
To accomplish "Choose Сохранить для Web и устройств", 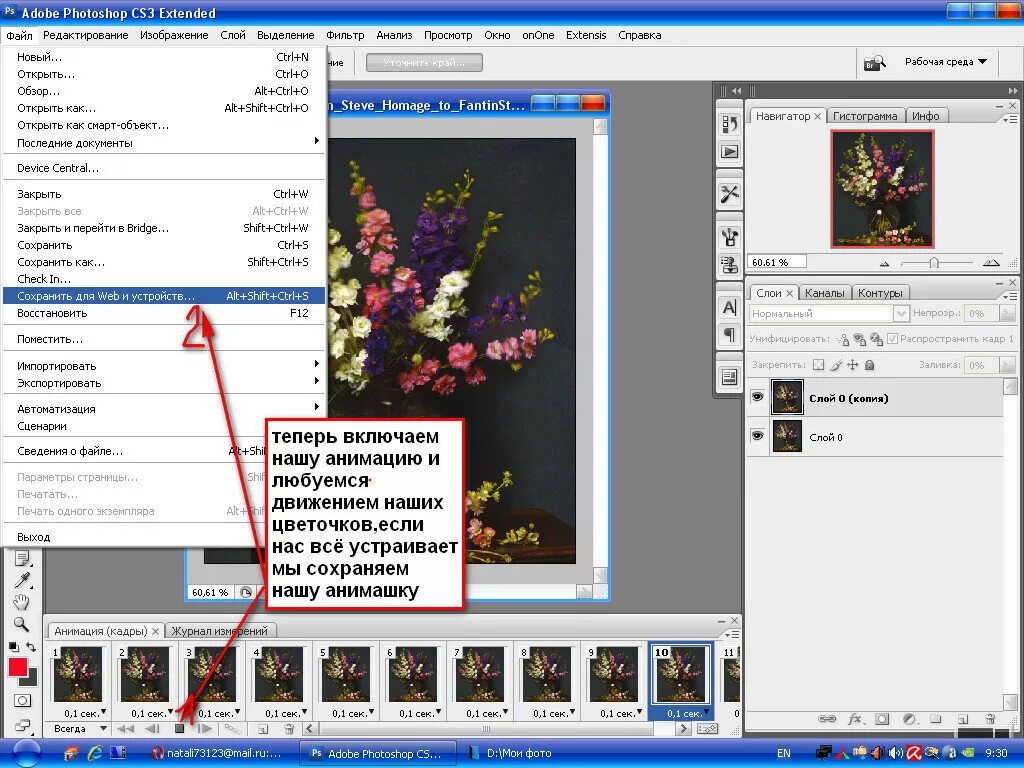I will [163, 296].
